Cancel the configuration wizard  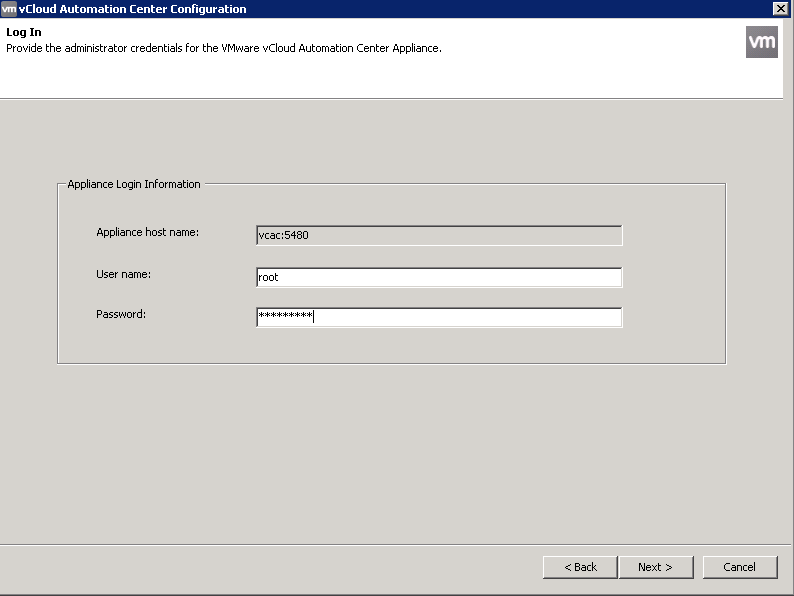739,567
